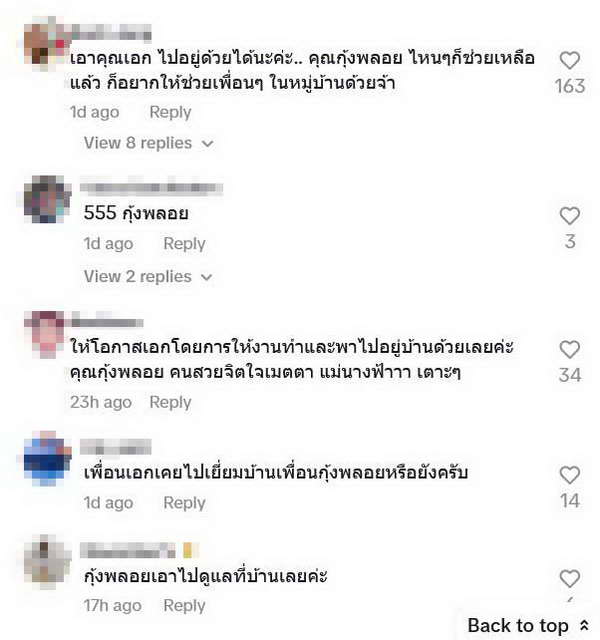The width and height of the screenshot is (600, 640).
Task: Reply to the '555 กุ้งพลอย' comment
Action: tap(184, 244)
